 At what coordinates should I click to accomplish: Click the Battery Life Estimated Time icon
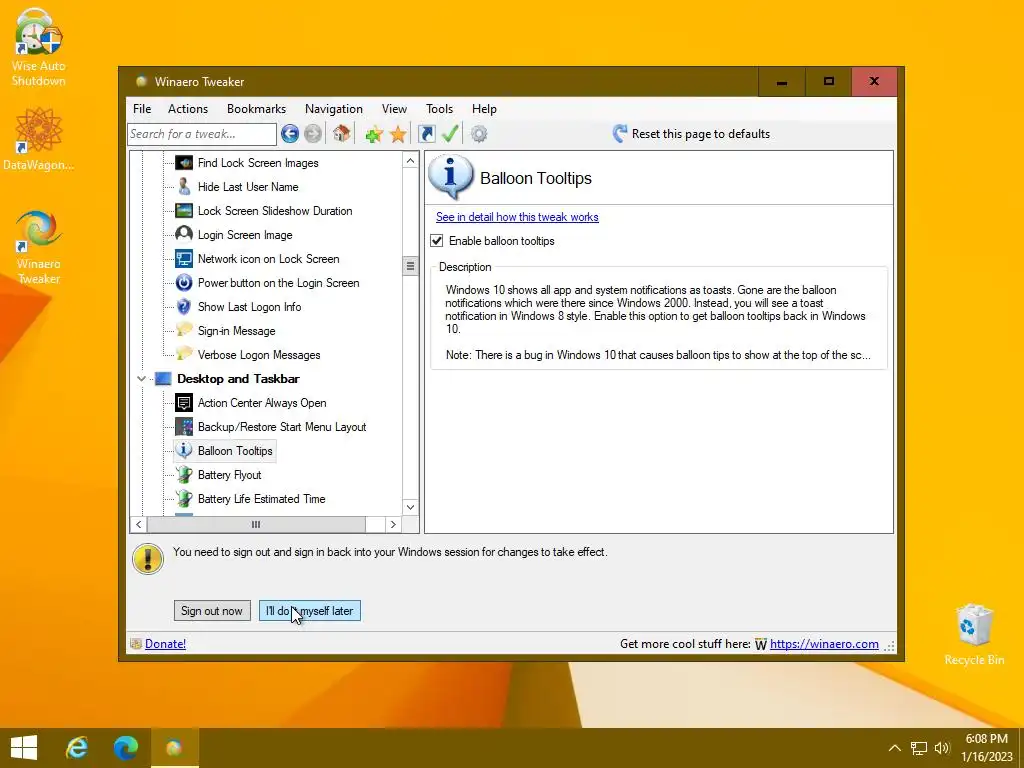pos(184,499)
